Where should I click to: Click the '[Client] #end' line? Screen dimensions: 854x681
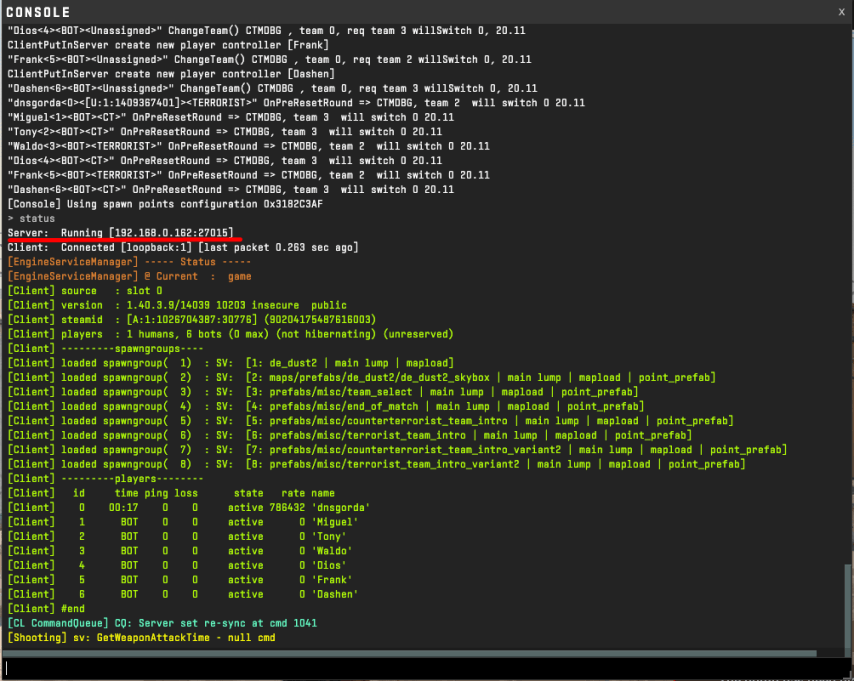click(x=45, y=608)
